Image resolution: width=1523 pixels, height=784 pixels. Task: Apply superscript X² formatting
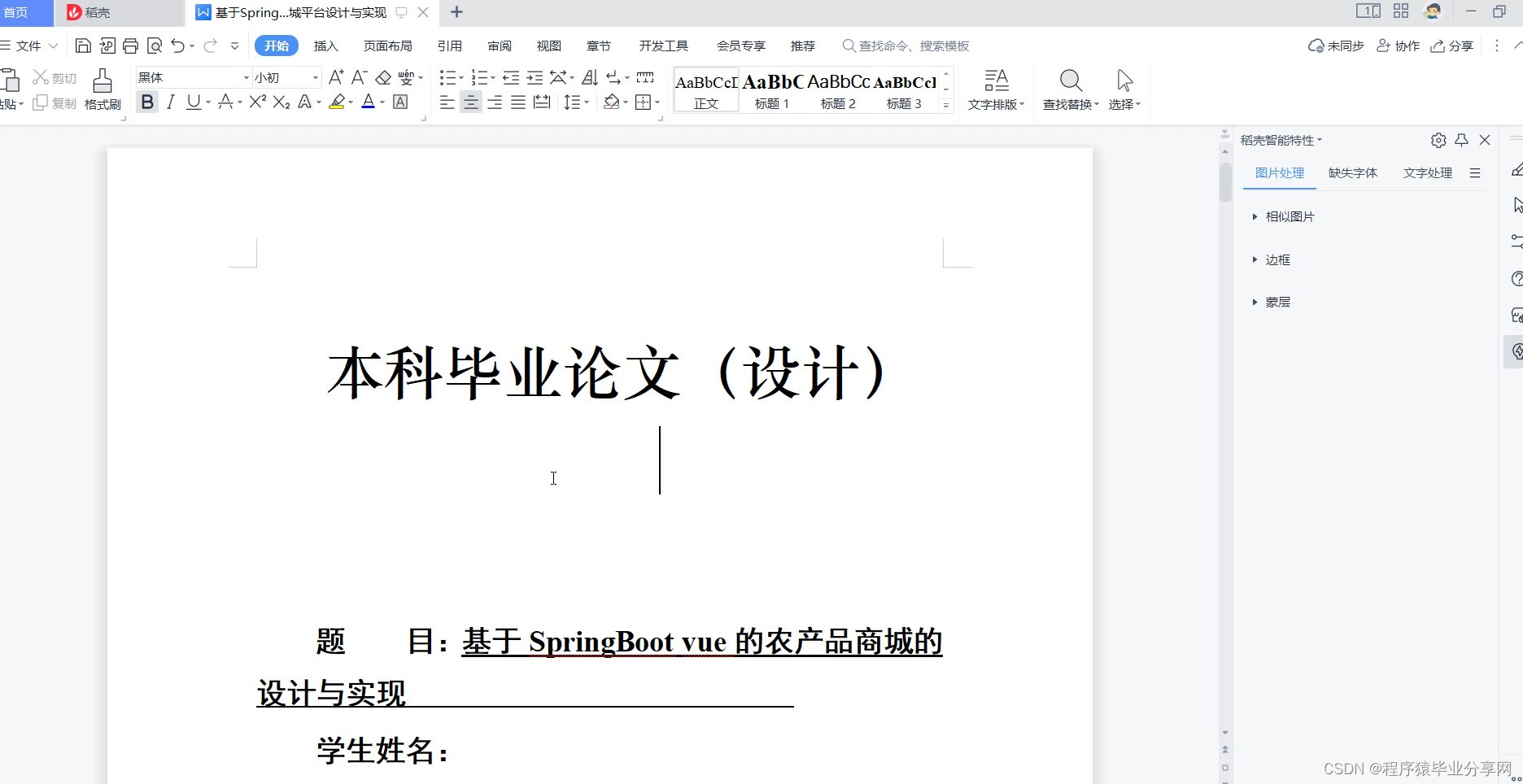click(x=258, y=102)
